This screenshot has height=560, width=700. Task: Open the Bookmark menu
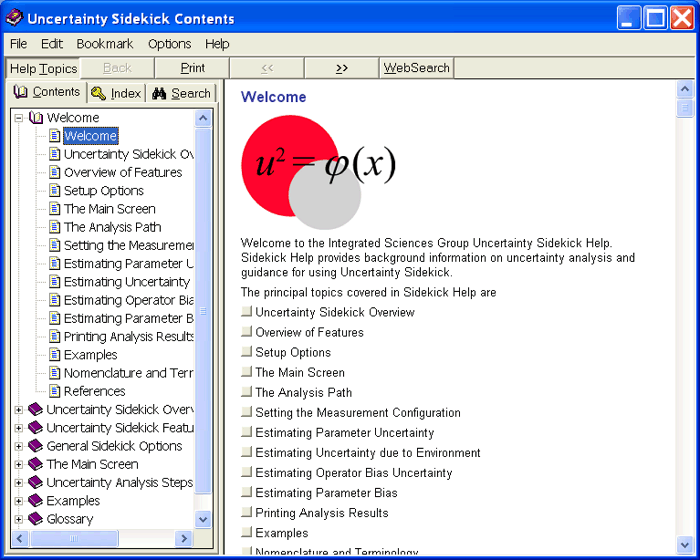[104, 44]
